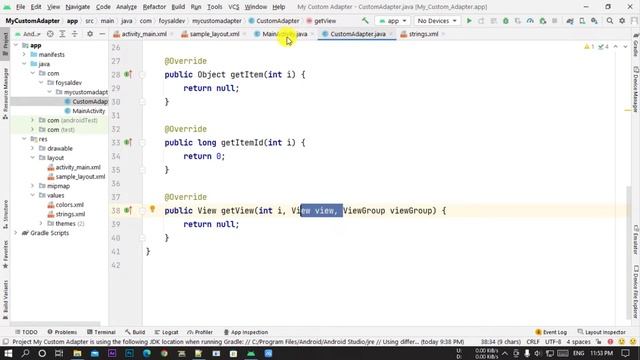Expand the mipmap folder

coord(33,186)
